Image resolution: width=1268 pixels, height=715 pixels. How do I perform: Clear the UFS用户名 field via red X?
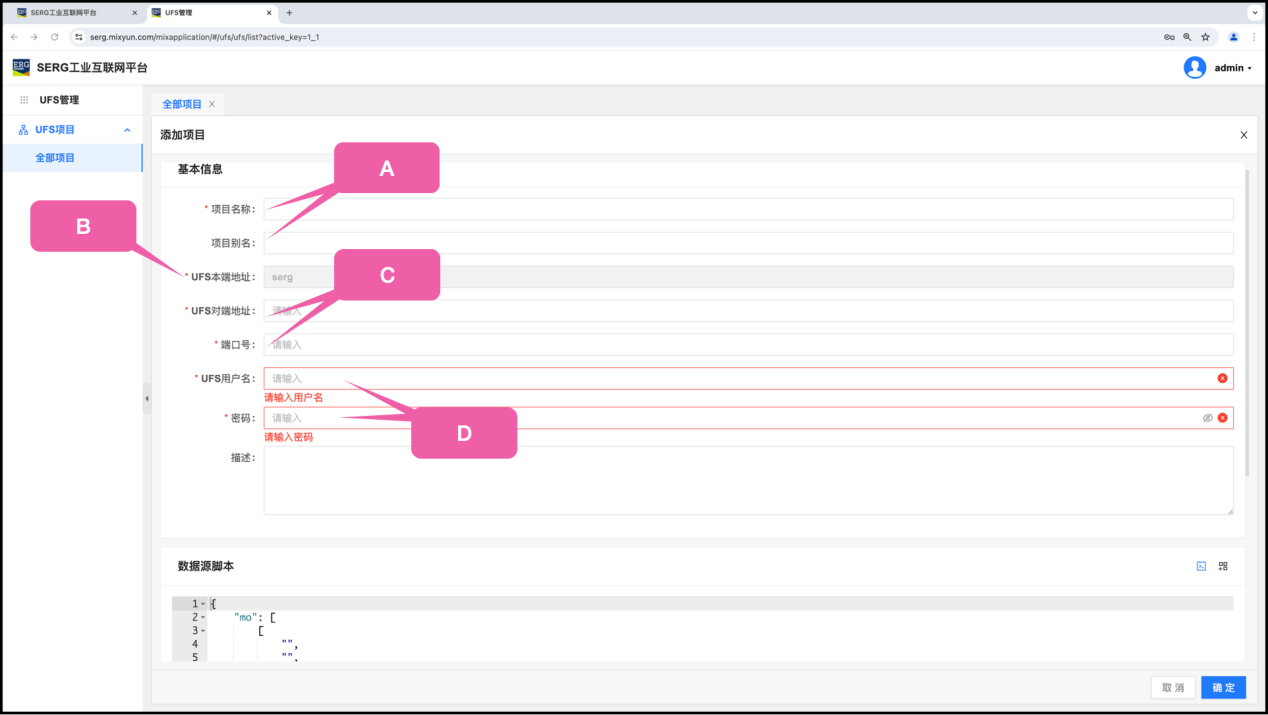(x=1222, y=378)
